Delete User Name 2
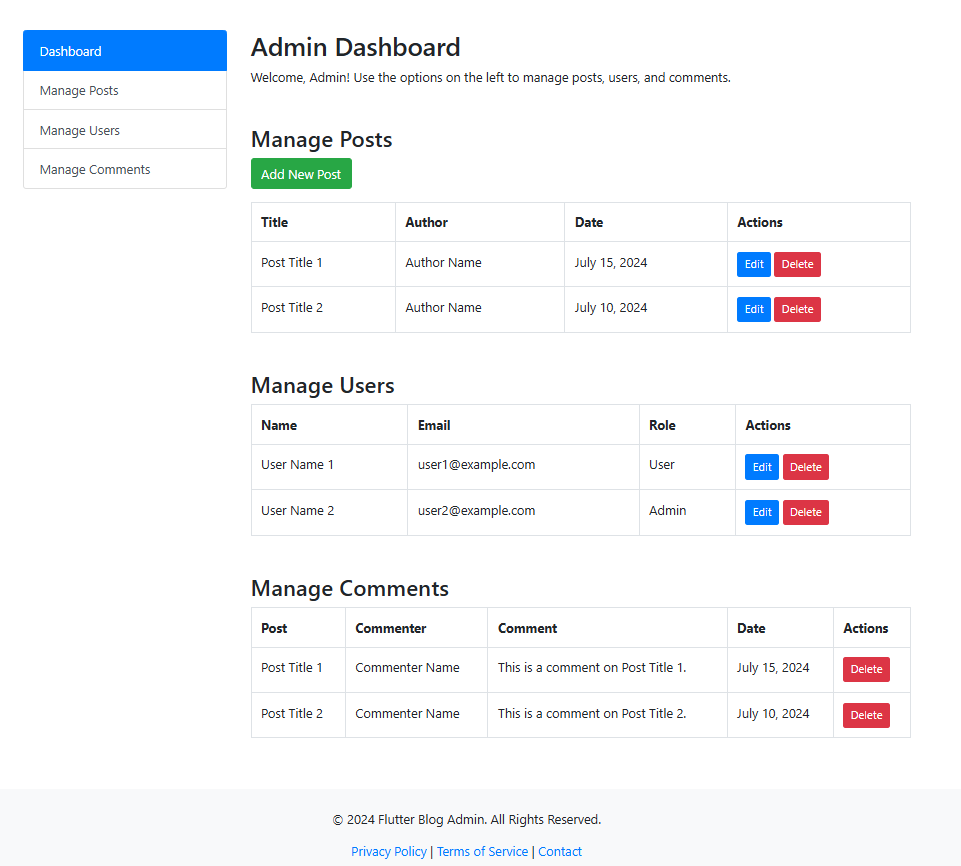Image resolution: width=961 pixels, height=866 pixels. pyautogui.click(x=805, y=512)
